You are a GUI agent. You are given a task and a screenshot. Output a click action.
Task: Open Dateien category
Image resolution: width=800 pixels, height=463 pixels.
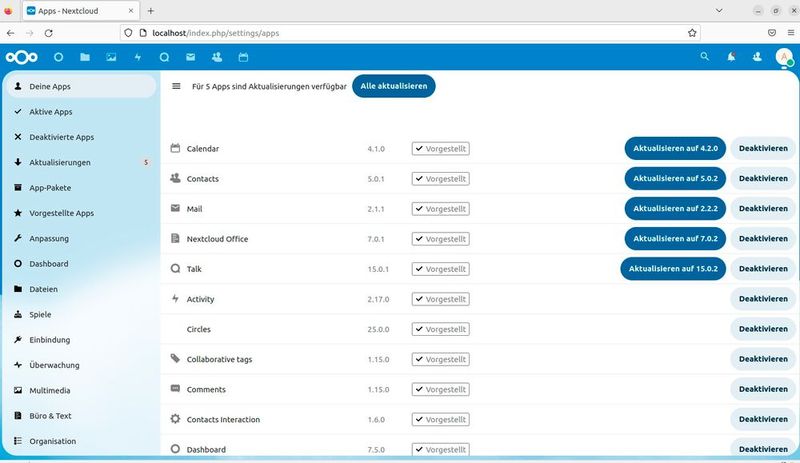point(82,289)
